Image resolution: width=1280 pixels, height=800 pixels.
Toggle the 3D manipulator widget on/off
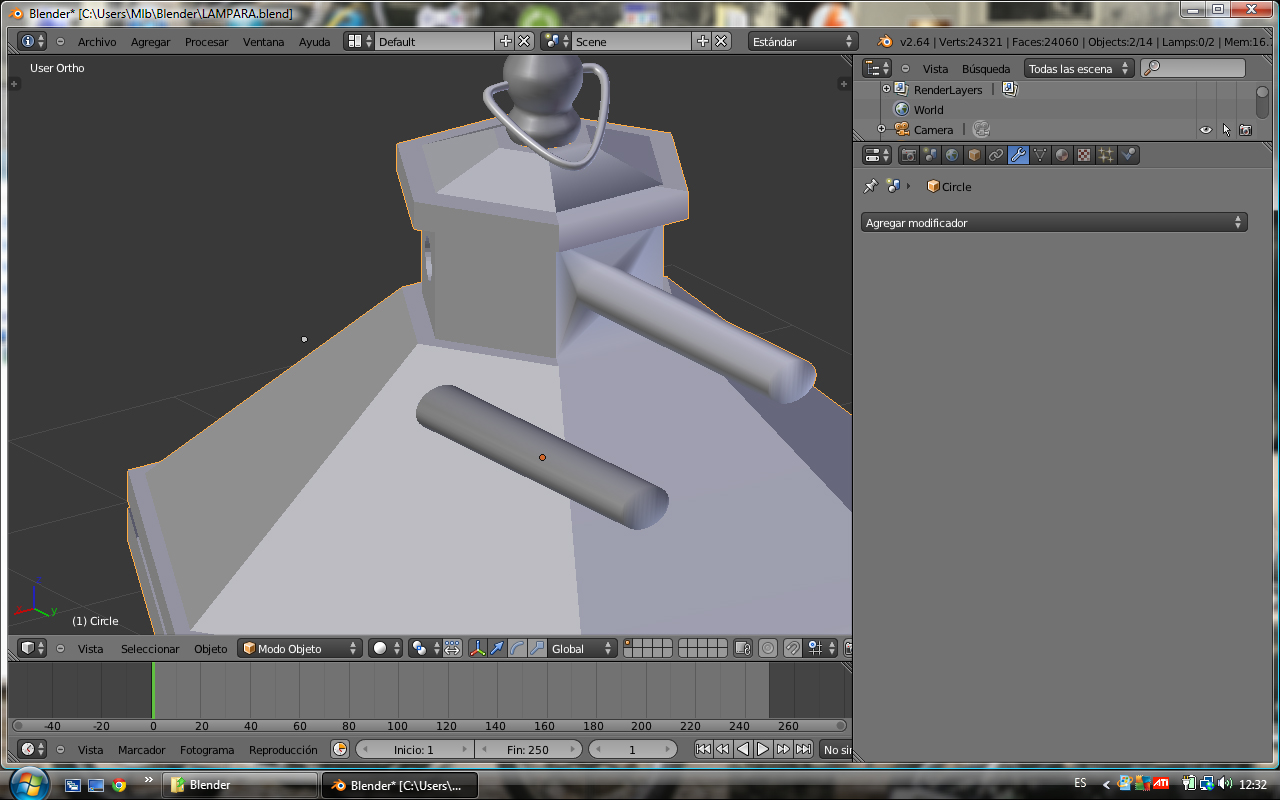pyautogui.click(x=477, y=648)
